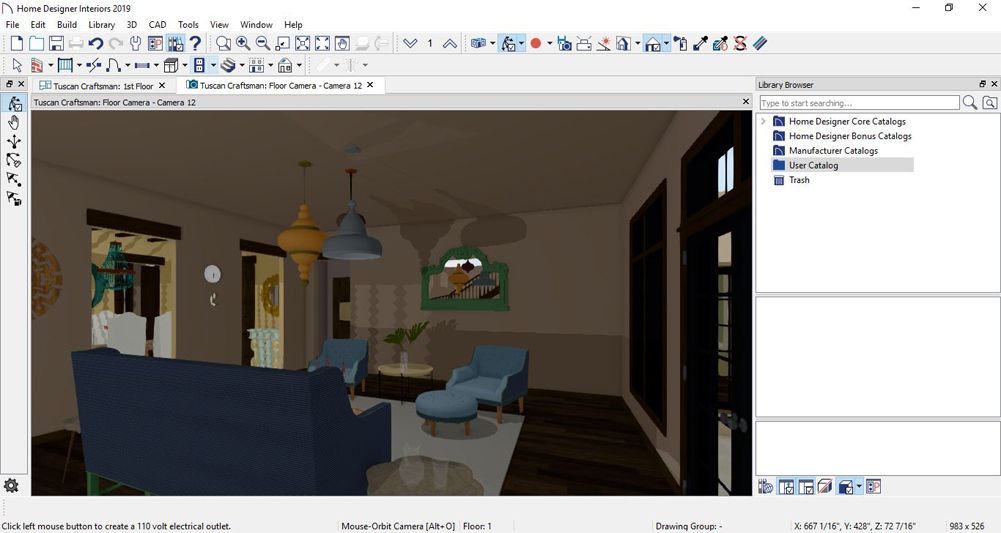Click the library search input field
The width and height of the screenshot is (1001, 533).
coord(859,103)
